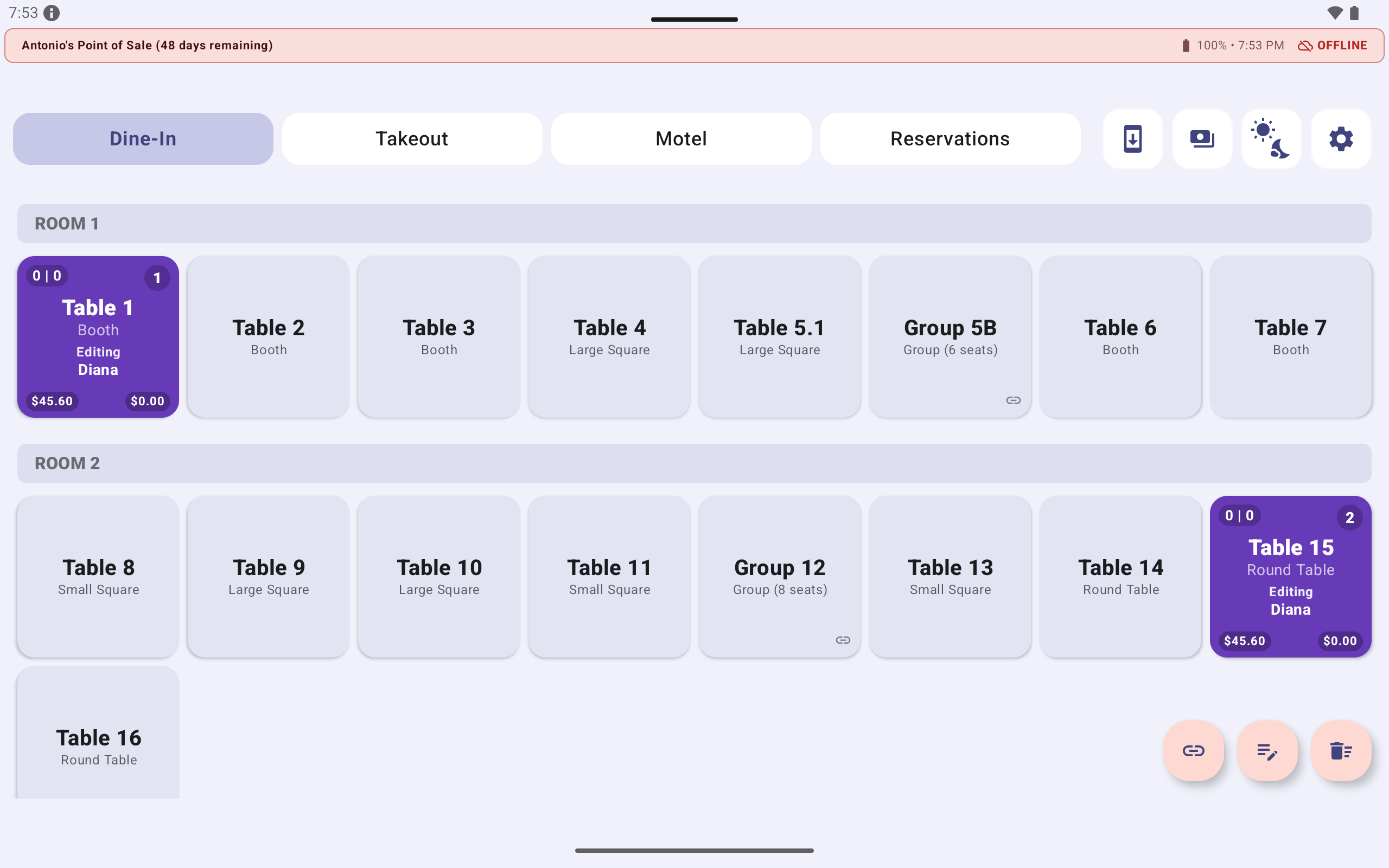
Task: Click the ROOM 1 section header
Action: (694, 224)
